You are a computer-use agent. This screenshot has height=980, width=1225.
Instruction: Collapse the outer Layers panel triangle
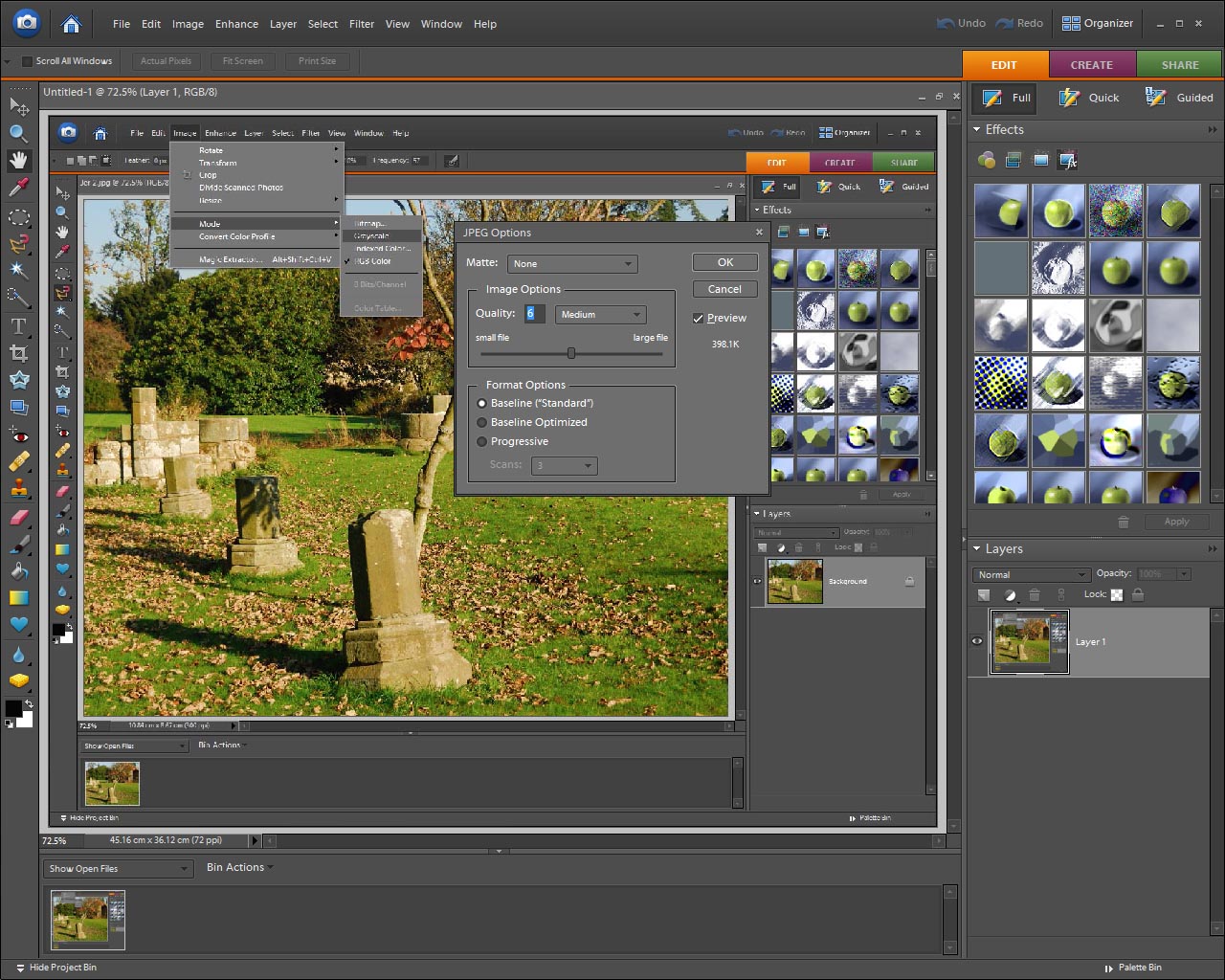point(977,548)
